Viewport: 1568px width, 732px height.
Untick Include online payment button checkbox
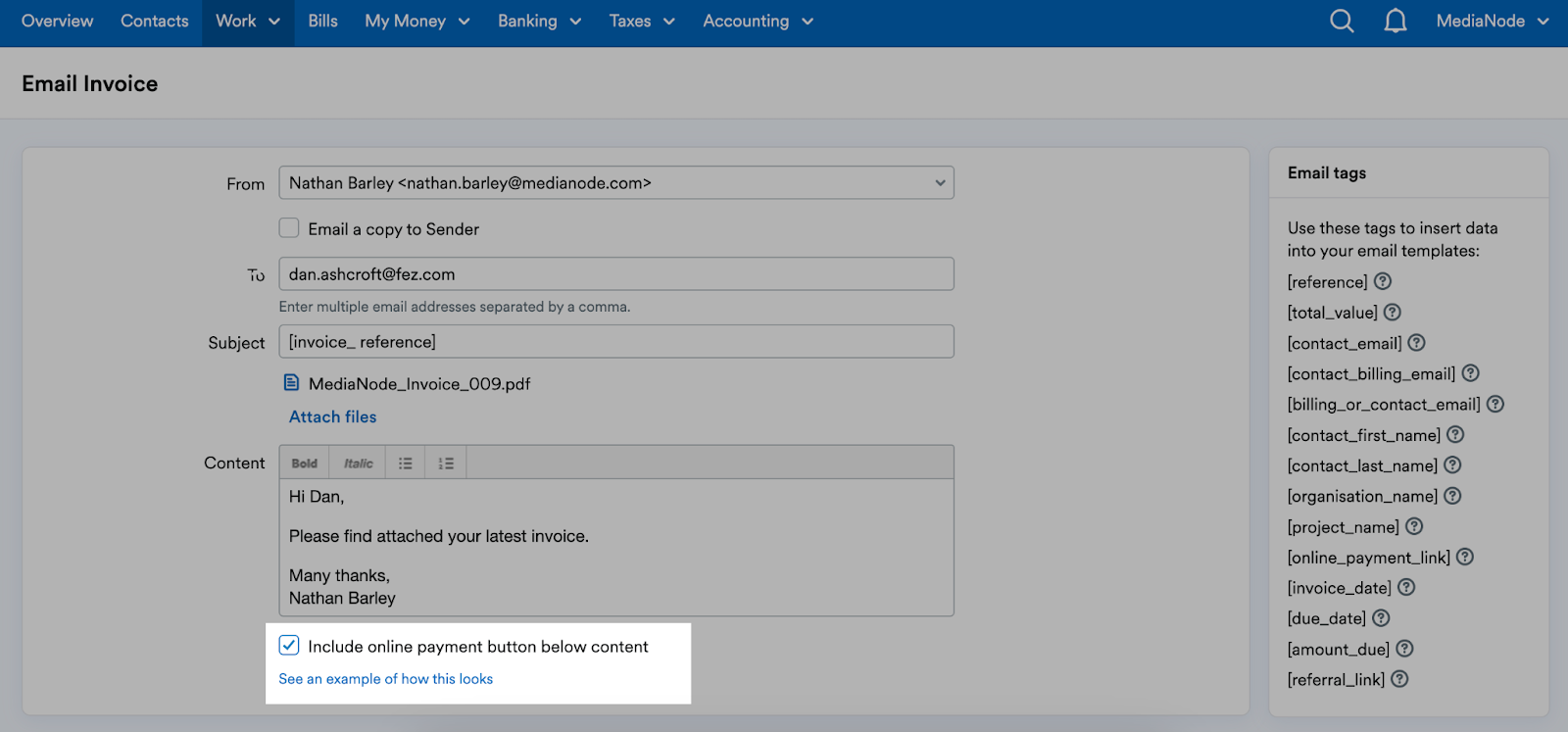289,645
